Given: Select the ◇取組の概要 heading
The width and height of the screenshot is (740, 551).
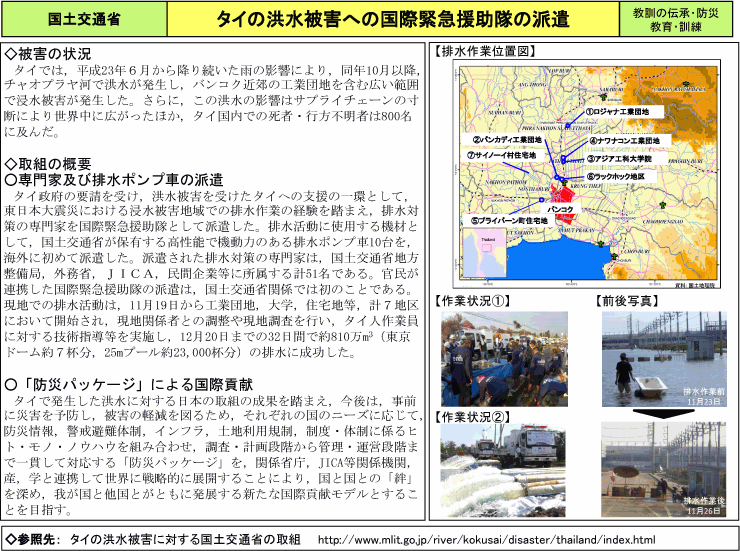Looking at the screenshot, I should click(x=48, y=164).
